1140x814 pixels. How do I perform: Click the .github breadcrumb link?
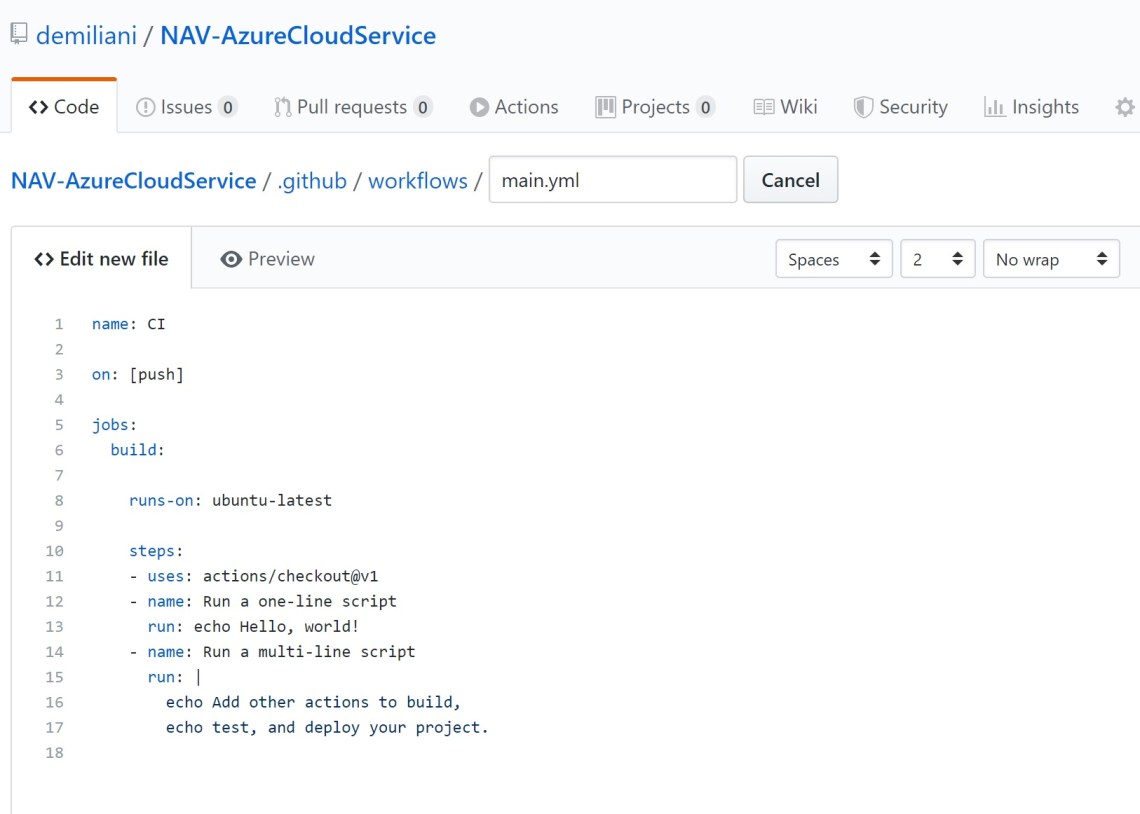[x=313, y=180]
